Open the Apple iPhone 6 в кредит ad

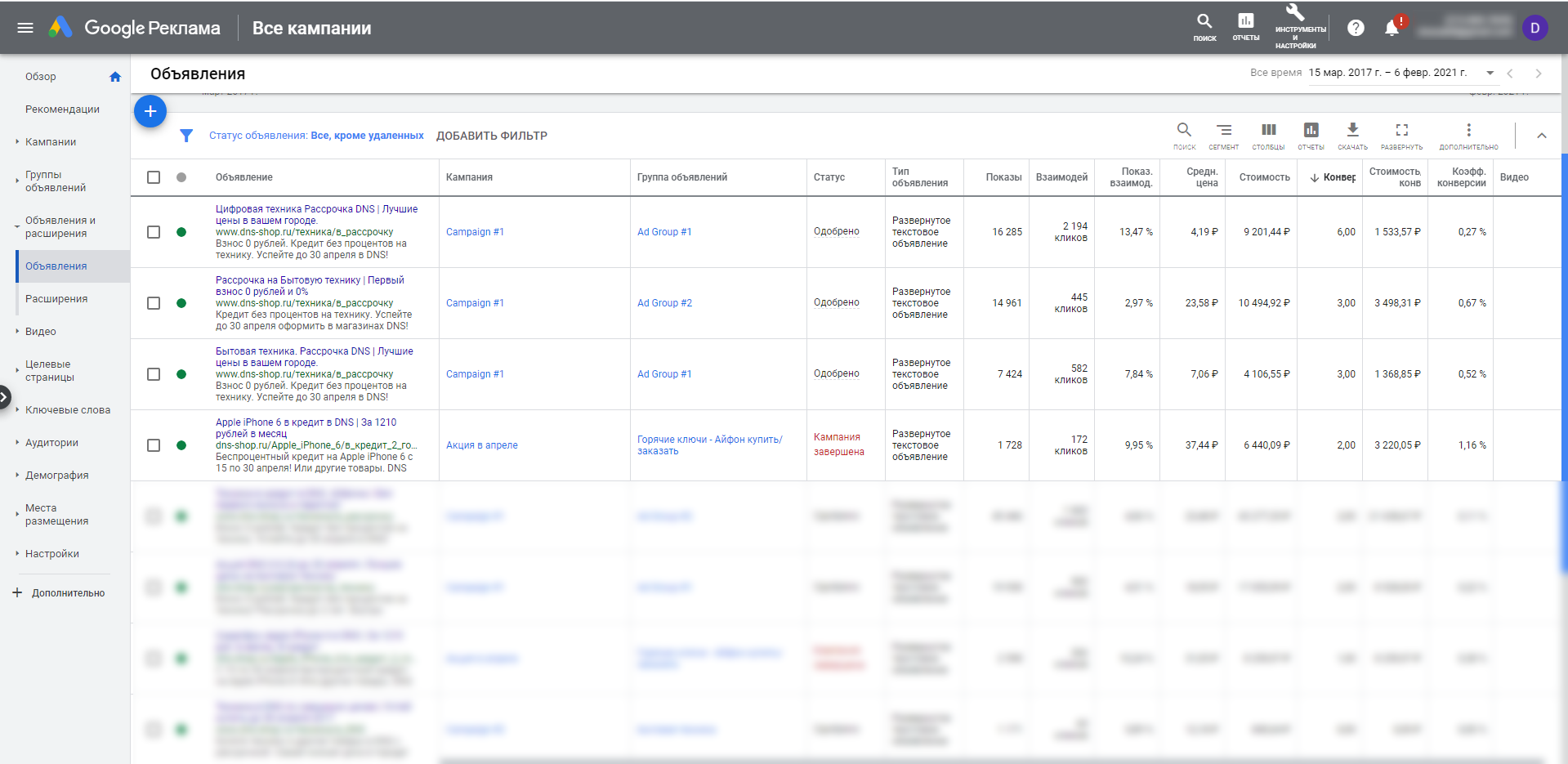coord(306,428)
